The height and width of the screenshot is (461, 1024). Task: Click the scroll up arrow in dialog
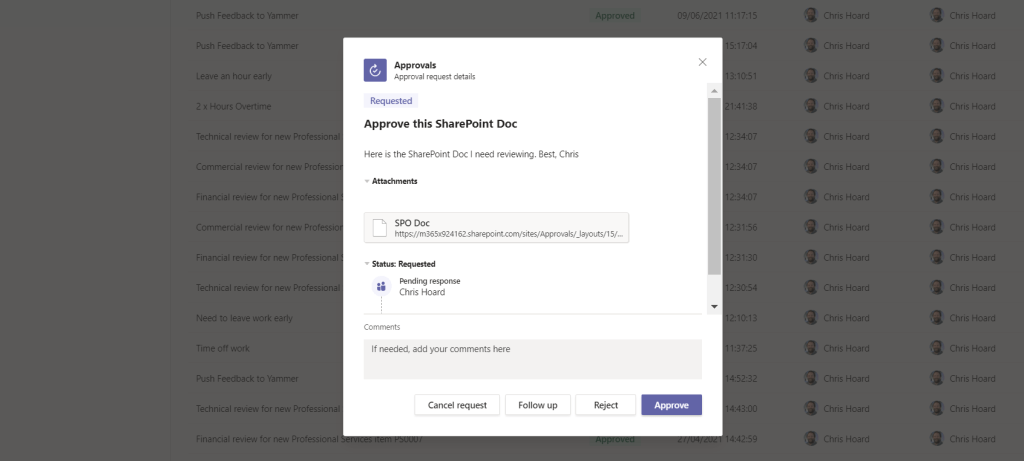714,91
